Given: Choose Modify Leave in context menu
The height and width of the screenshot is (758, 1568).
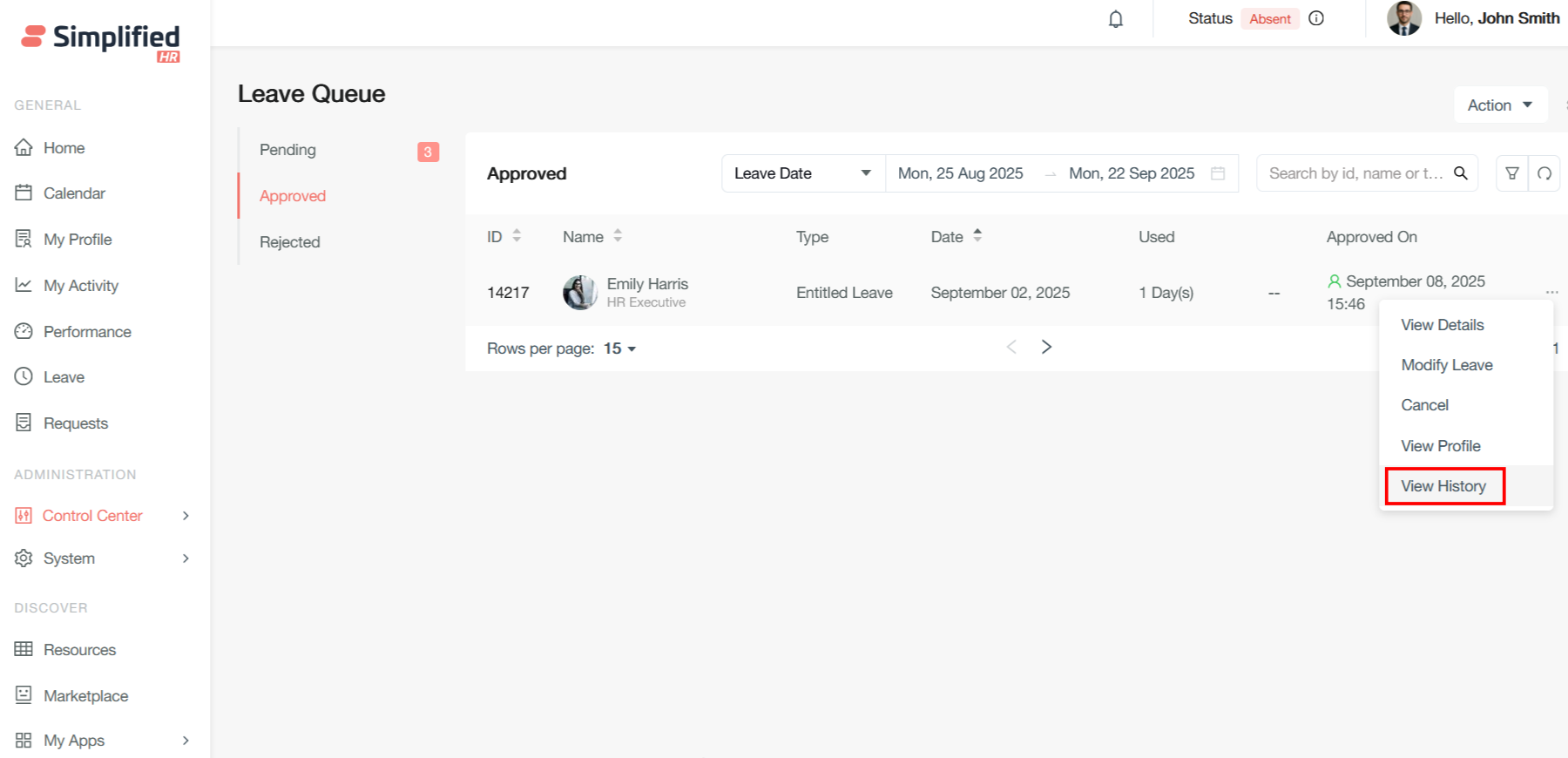Looking at the screenshot, I should point(1446,365).
